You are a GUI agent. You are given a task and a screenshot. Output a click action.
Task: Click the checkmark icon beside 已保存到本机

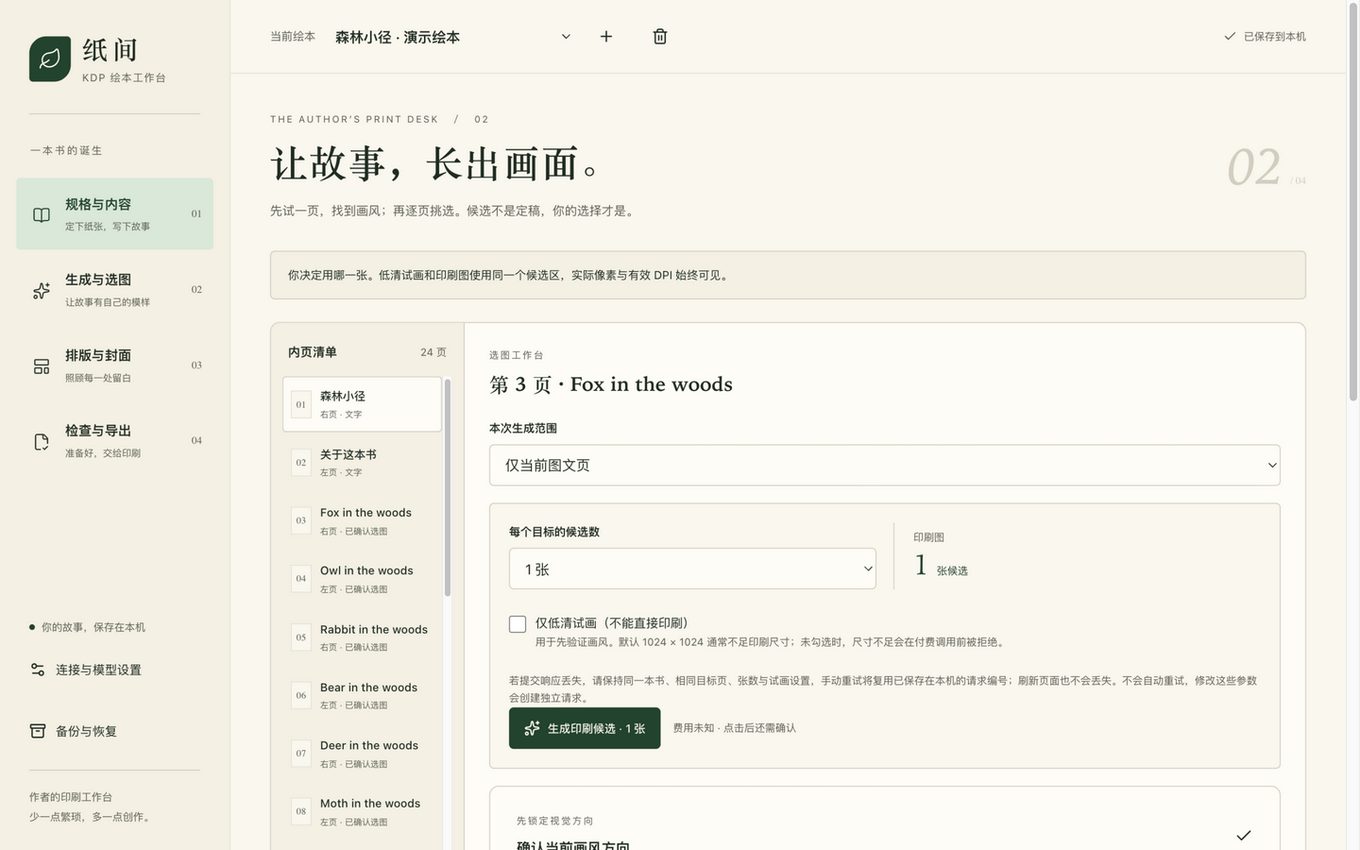pos(1230,36)
